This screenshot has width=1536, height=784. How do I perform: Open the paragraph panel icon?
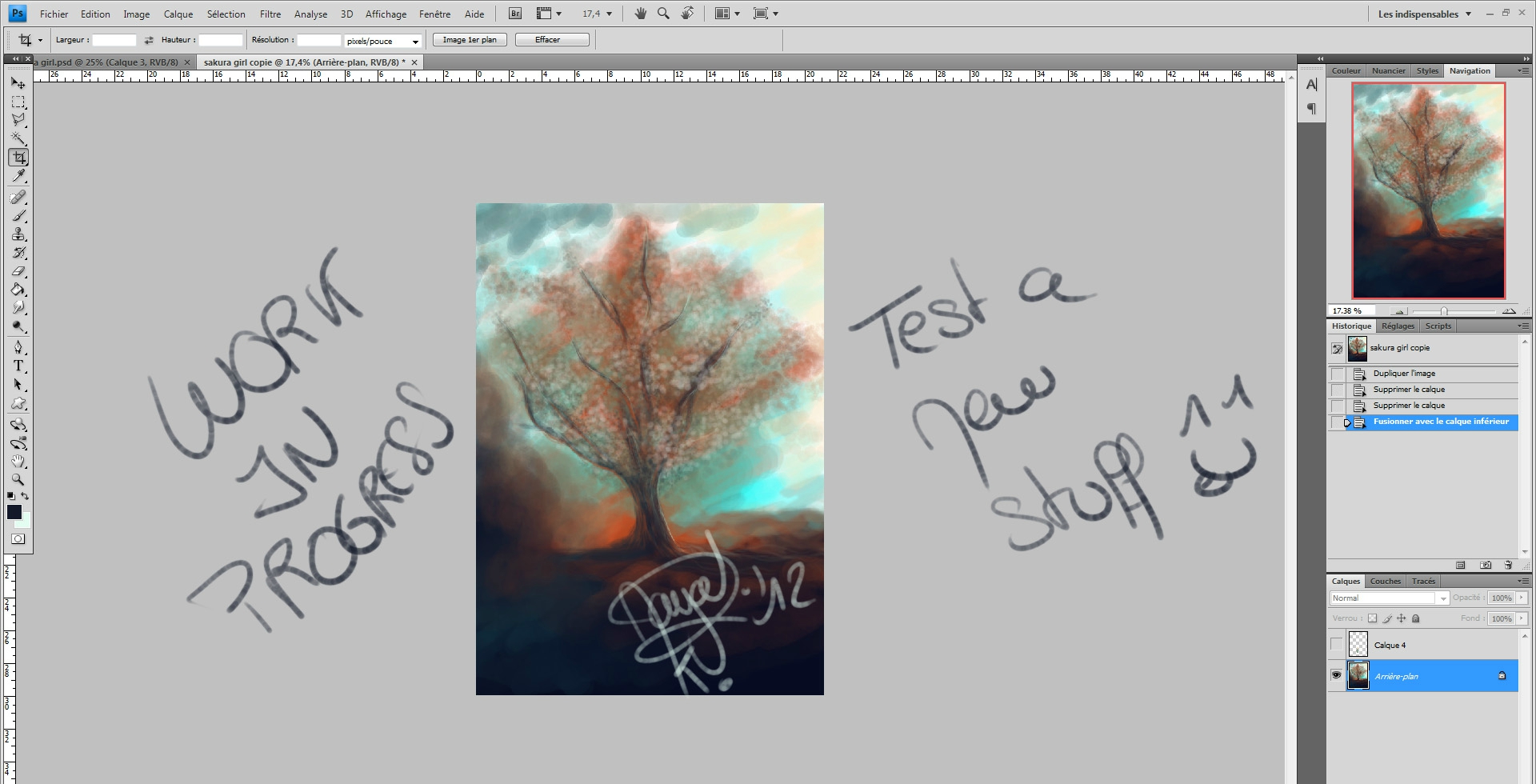click(1311, 109)
